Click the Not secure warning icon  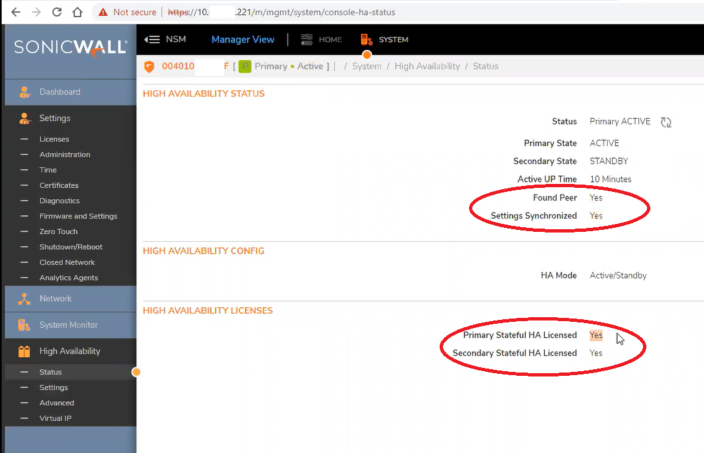(x=103, y=13)
